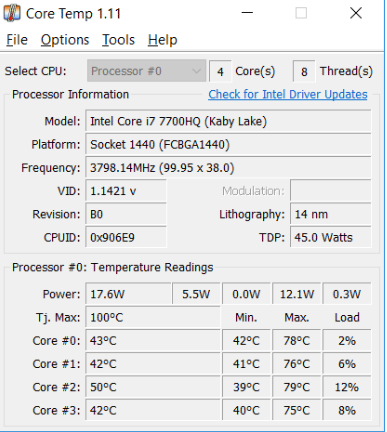Click the Core Temp 1.11 window title
Image resolution: width=387 pixels, height=432 pixels.
pos(73,14)
